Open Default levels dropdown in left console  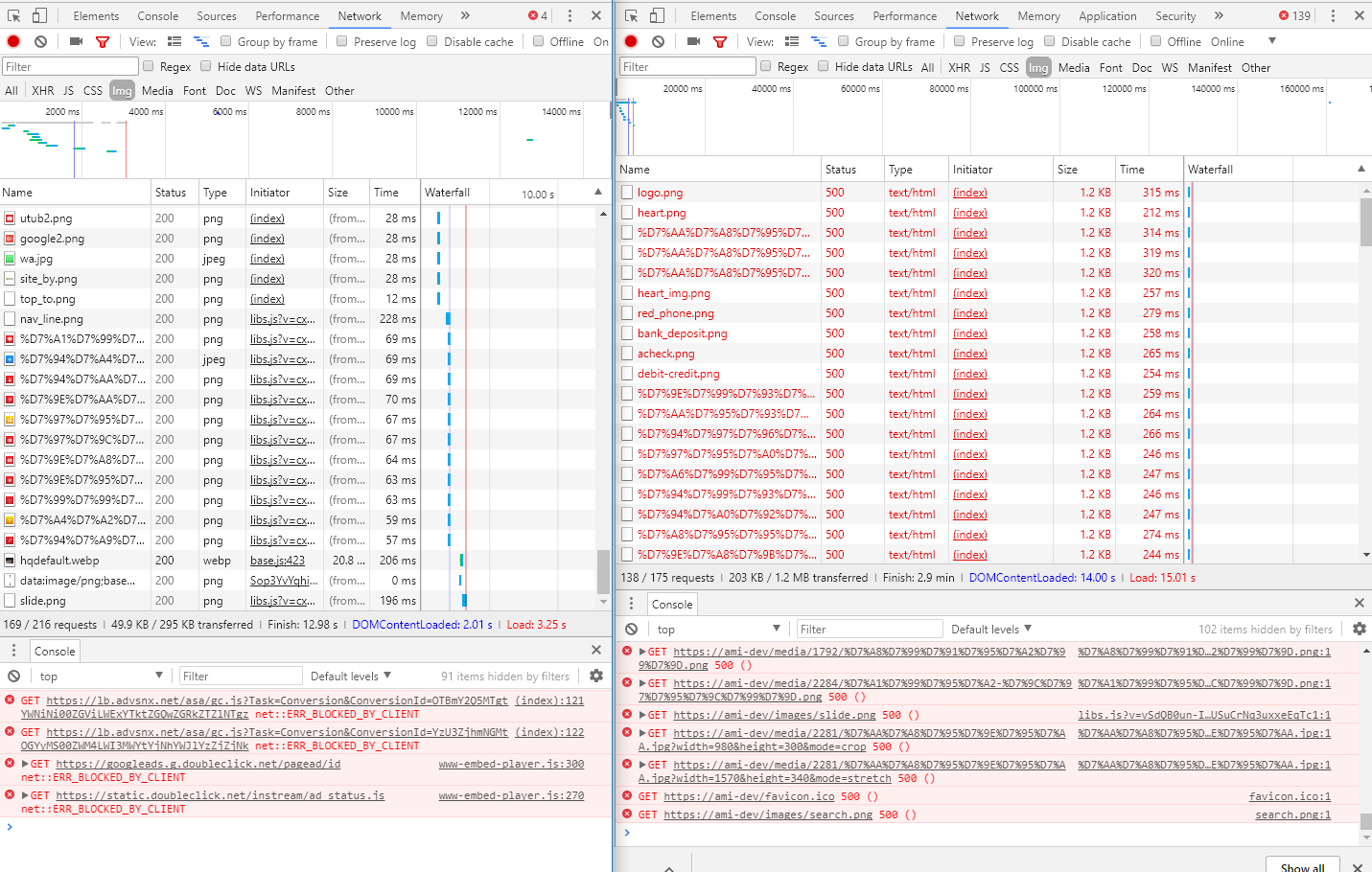click(350, 676)
